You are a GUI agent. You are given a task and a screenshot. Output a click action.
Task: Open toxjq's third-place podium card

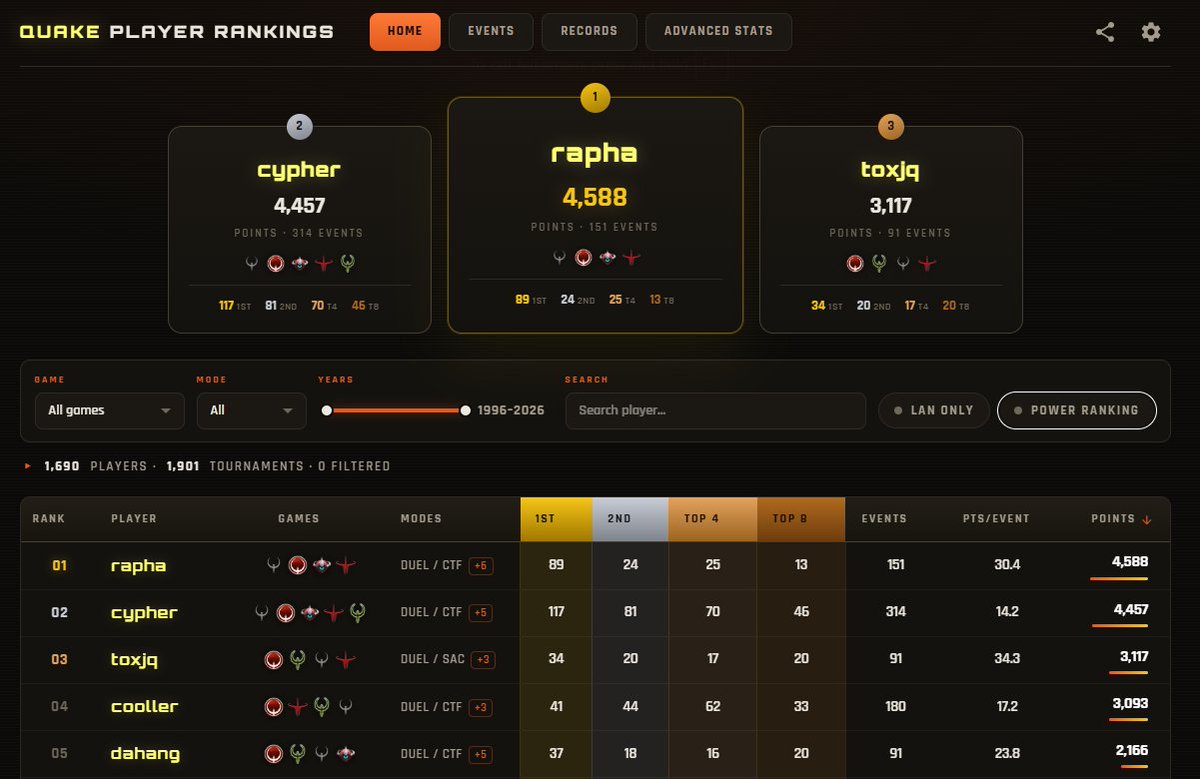click(891, 229)
